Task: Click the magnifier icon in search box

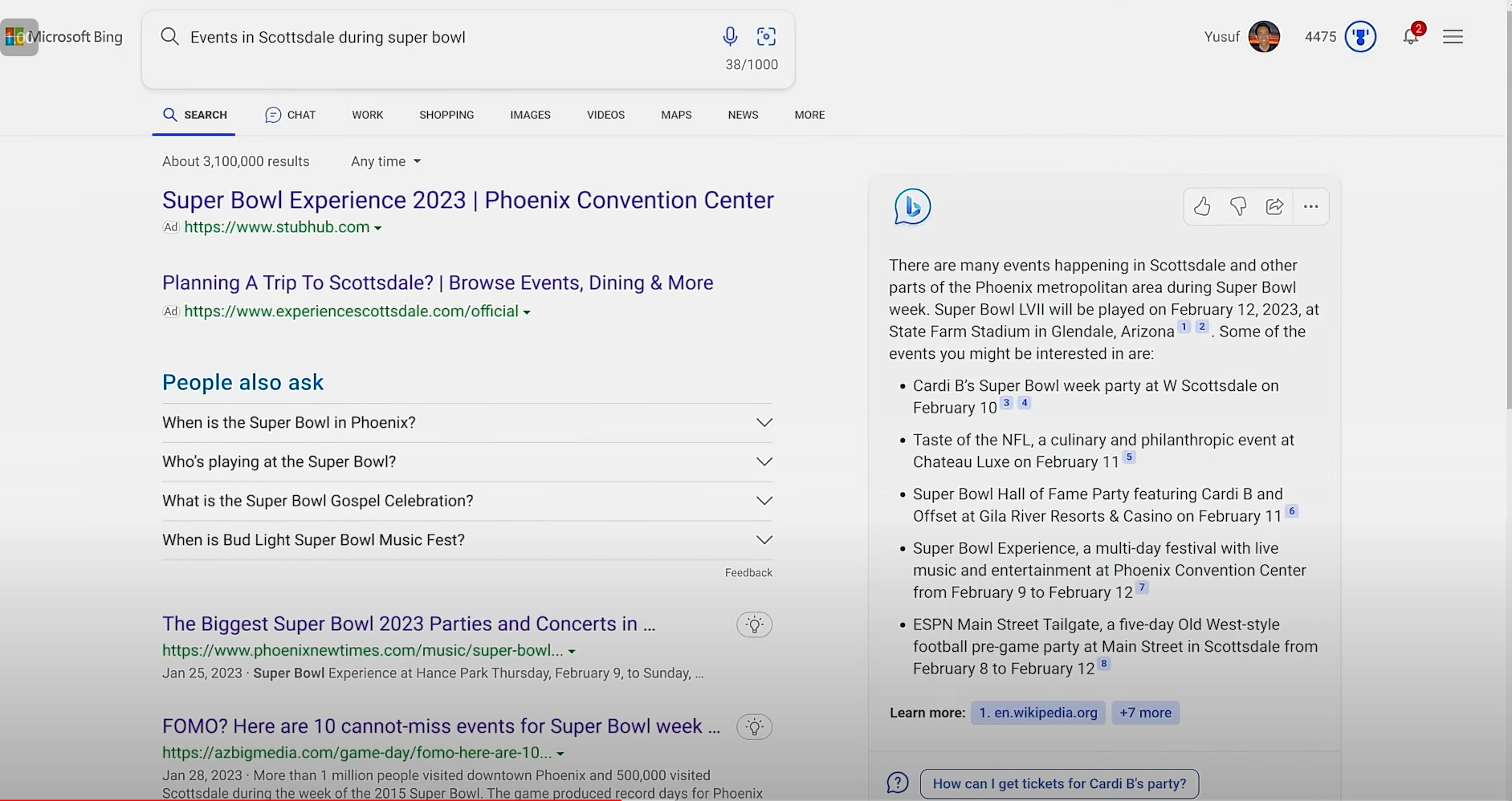Action: click(x=169, y=36)
